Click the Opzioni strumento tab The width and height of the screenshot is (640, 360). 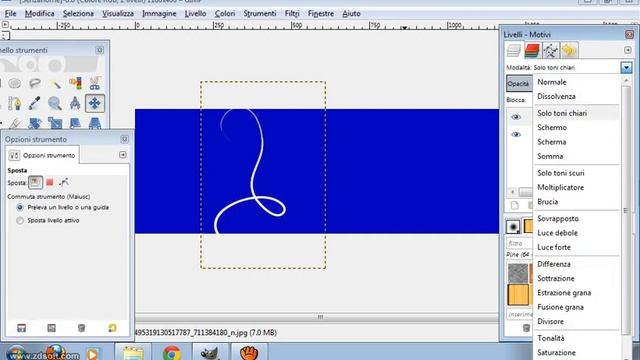pos(42,155)
